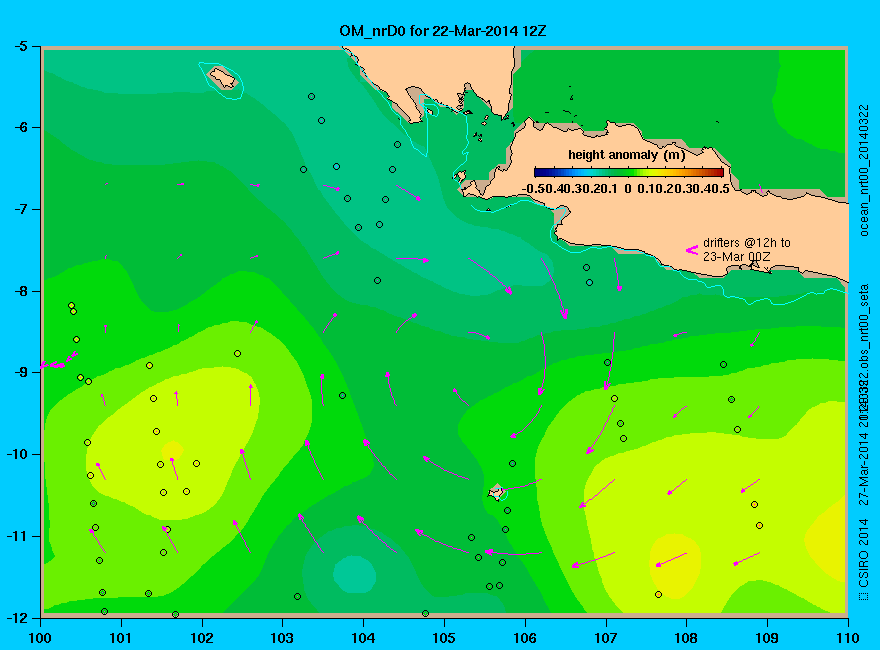
Task: Click the x-axis label '102'
Action: (202, 638)
